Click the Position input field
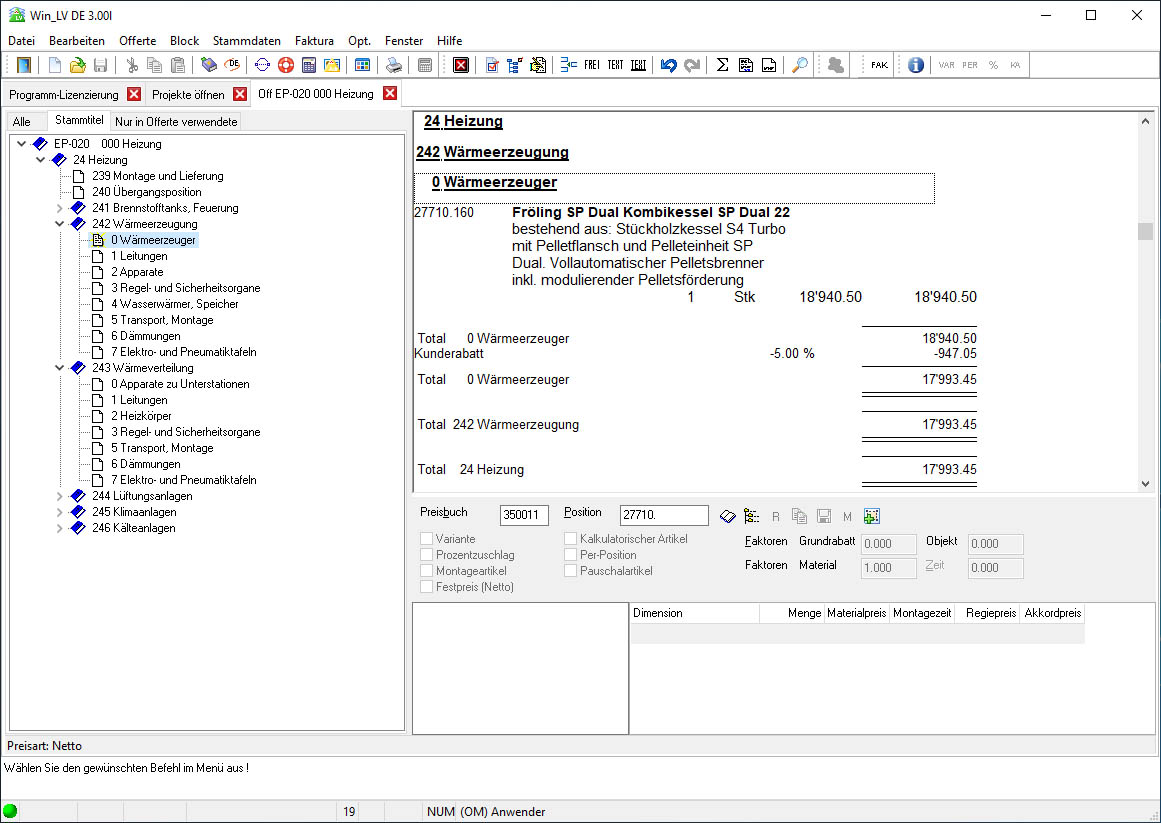The image size is (1161, 823). pos(664,515)
